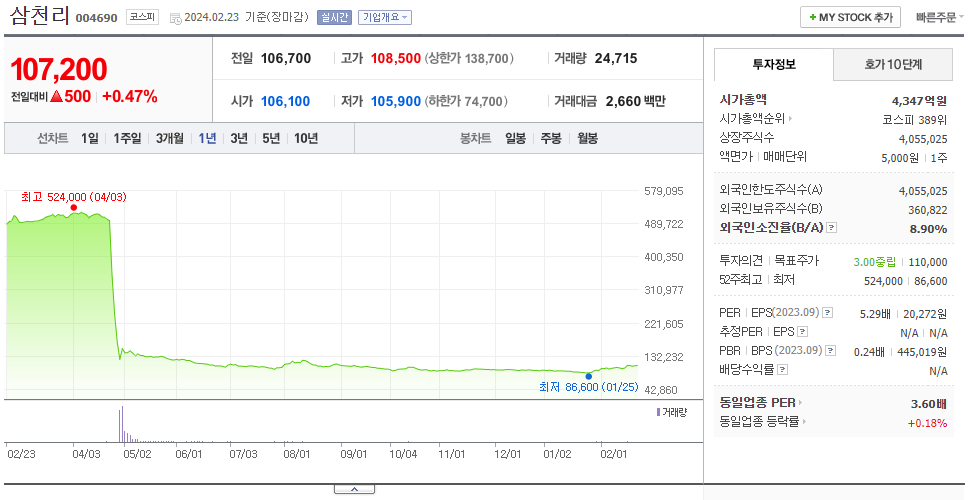Click the 579,095 price axis label

click(x=664, y=191)
